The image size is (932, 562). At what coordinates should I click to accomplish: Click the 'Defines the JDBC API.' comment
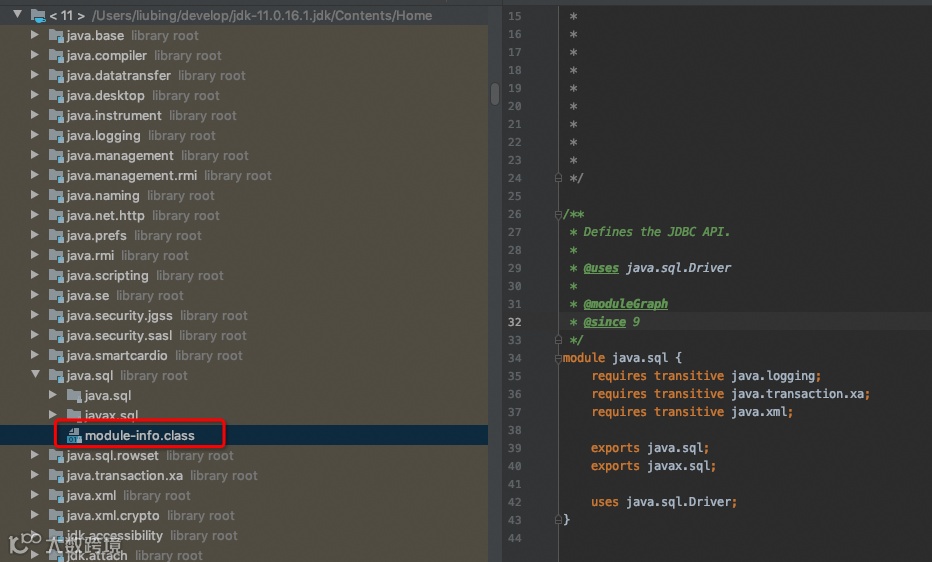(656, 232)
